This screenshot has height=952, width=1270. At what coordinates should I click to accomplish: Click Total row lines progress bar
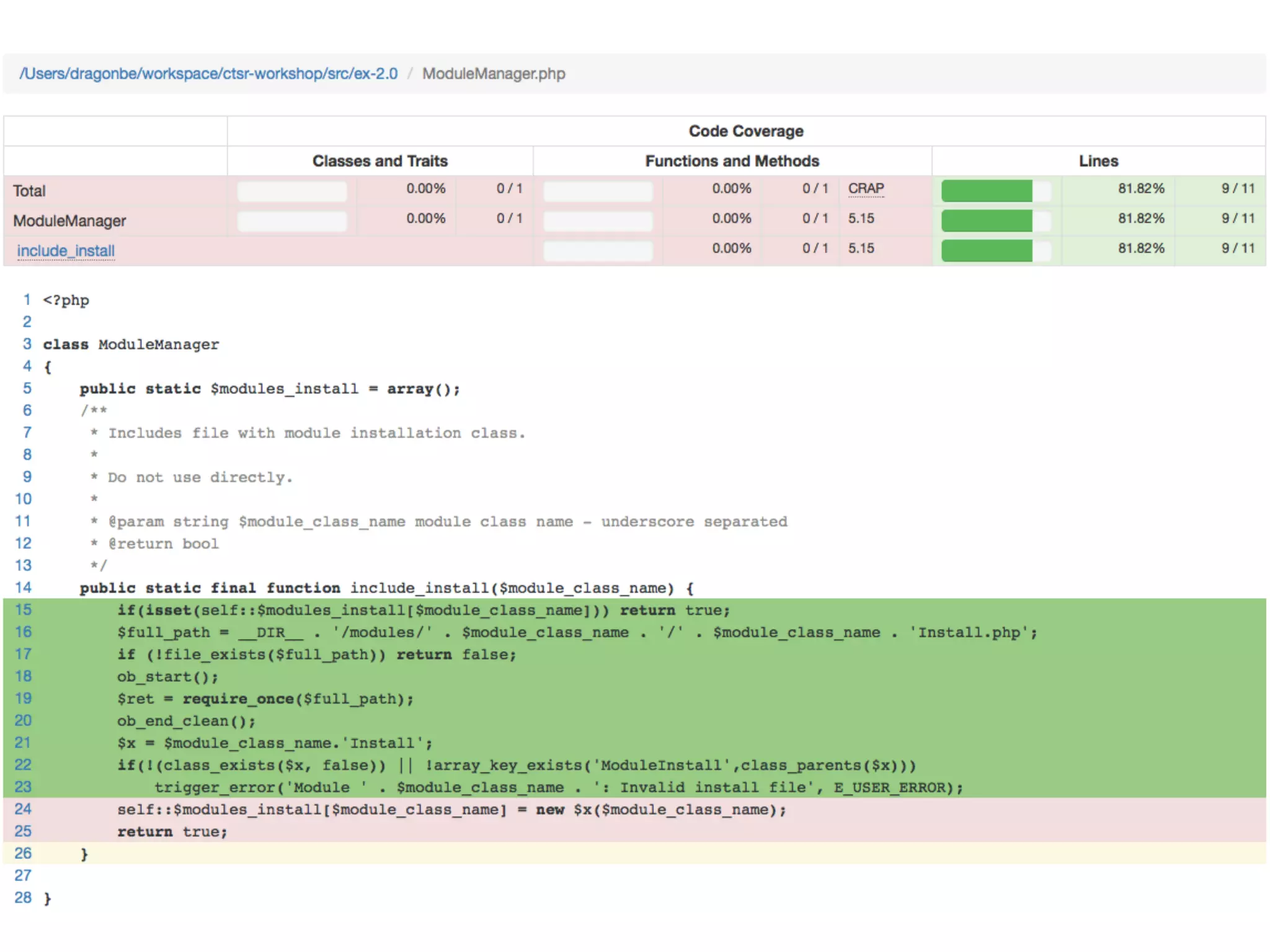(x=995, y=190)
